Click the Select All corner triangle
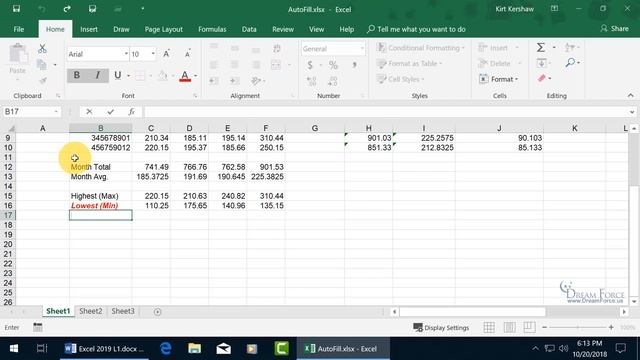The image size is (640, 360). (11, 129)
